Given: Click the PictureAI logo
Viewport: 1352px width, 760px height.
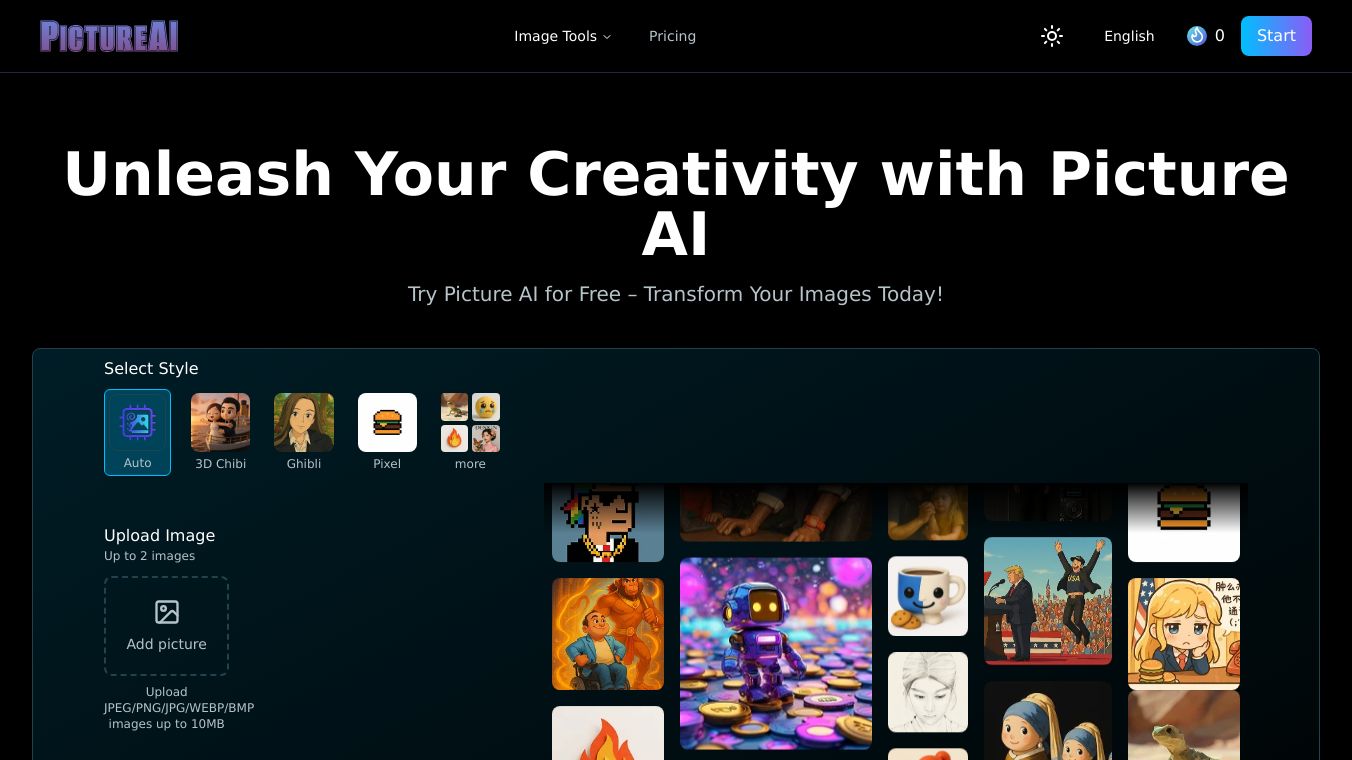Looking at the screenshot, I should pos(109,36).
